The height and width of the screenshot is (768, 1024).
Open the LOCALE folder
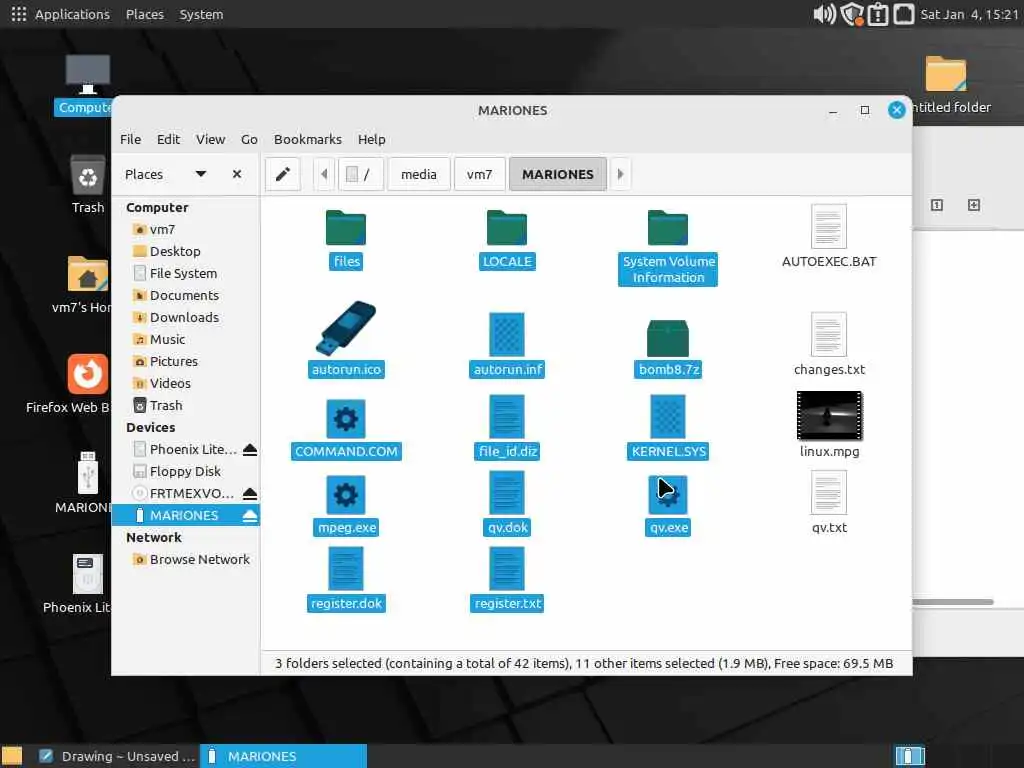click(507, 228)
